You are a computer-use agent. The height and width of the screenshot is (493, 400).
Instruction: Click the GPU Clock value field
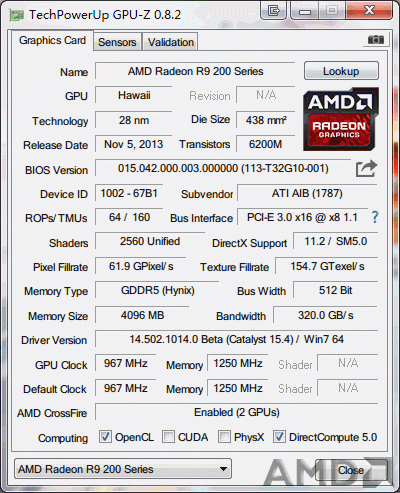tap(126, 363)
